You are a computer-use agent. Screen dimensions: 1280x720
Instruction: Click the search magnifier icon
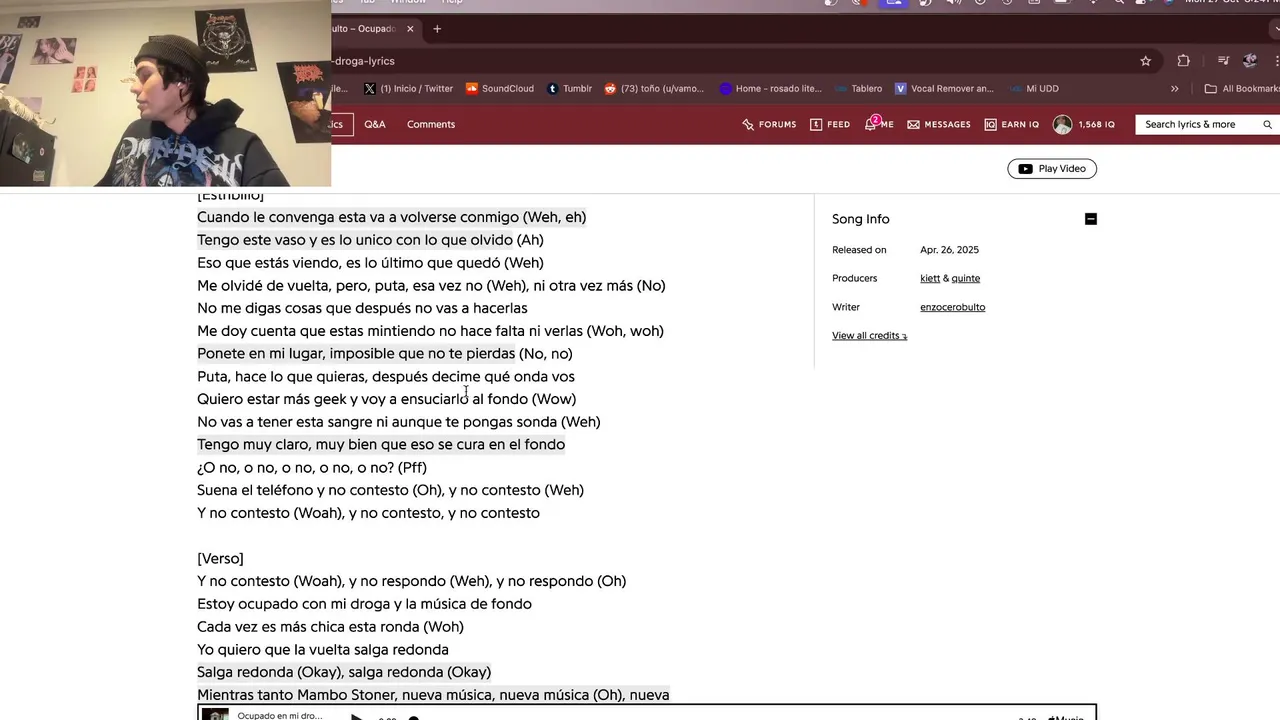click(x=1268, y=125)
